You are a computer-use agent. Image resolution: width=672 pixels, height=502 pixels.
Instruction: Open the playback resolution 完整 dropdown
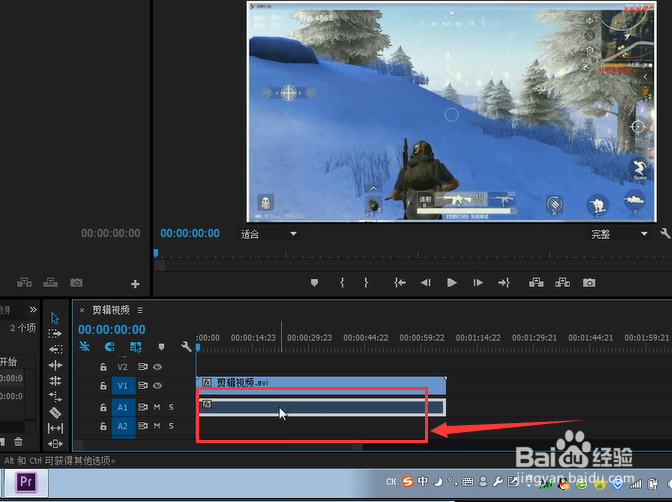point(619,234)
